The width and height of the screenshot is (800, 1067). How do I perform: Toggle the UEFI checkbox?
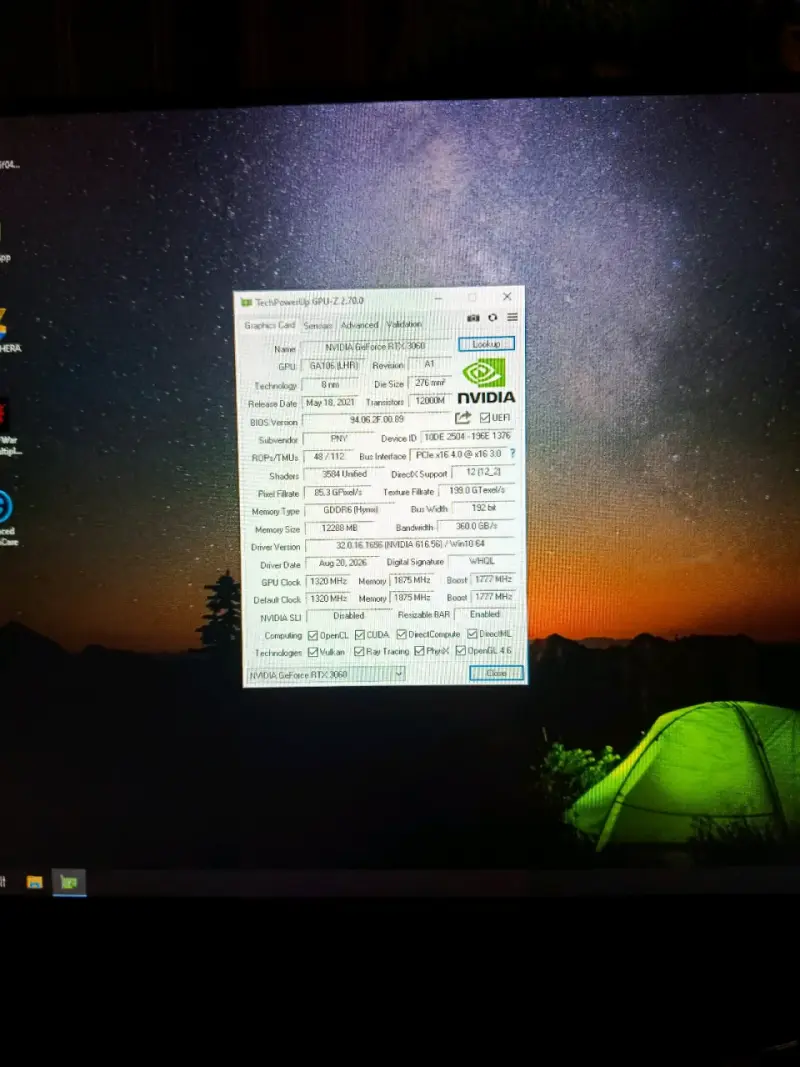pyautogui.click(x=484, y=417)
